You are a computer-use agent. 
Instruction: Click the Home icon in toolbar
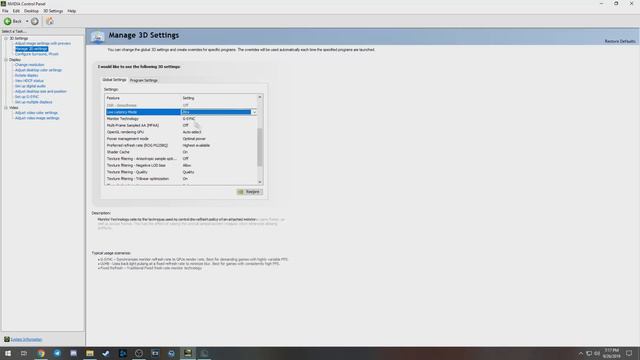click(50, 21)
